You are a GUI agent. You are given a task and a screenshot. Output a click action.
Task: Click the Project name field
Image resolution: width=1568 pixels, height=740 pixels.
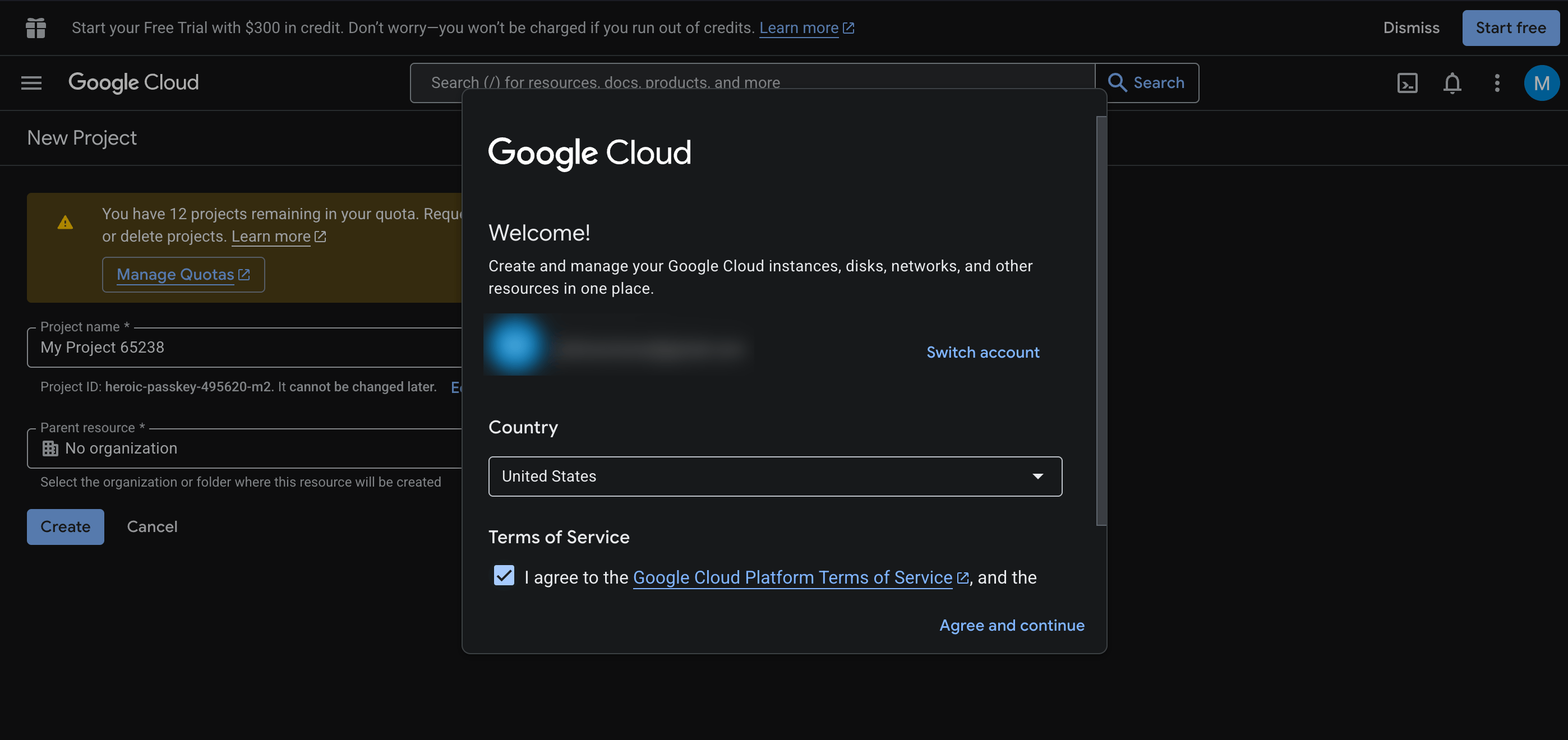pos(244,348)
